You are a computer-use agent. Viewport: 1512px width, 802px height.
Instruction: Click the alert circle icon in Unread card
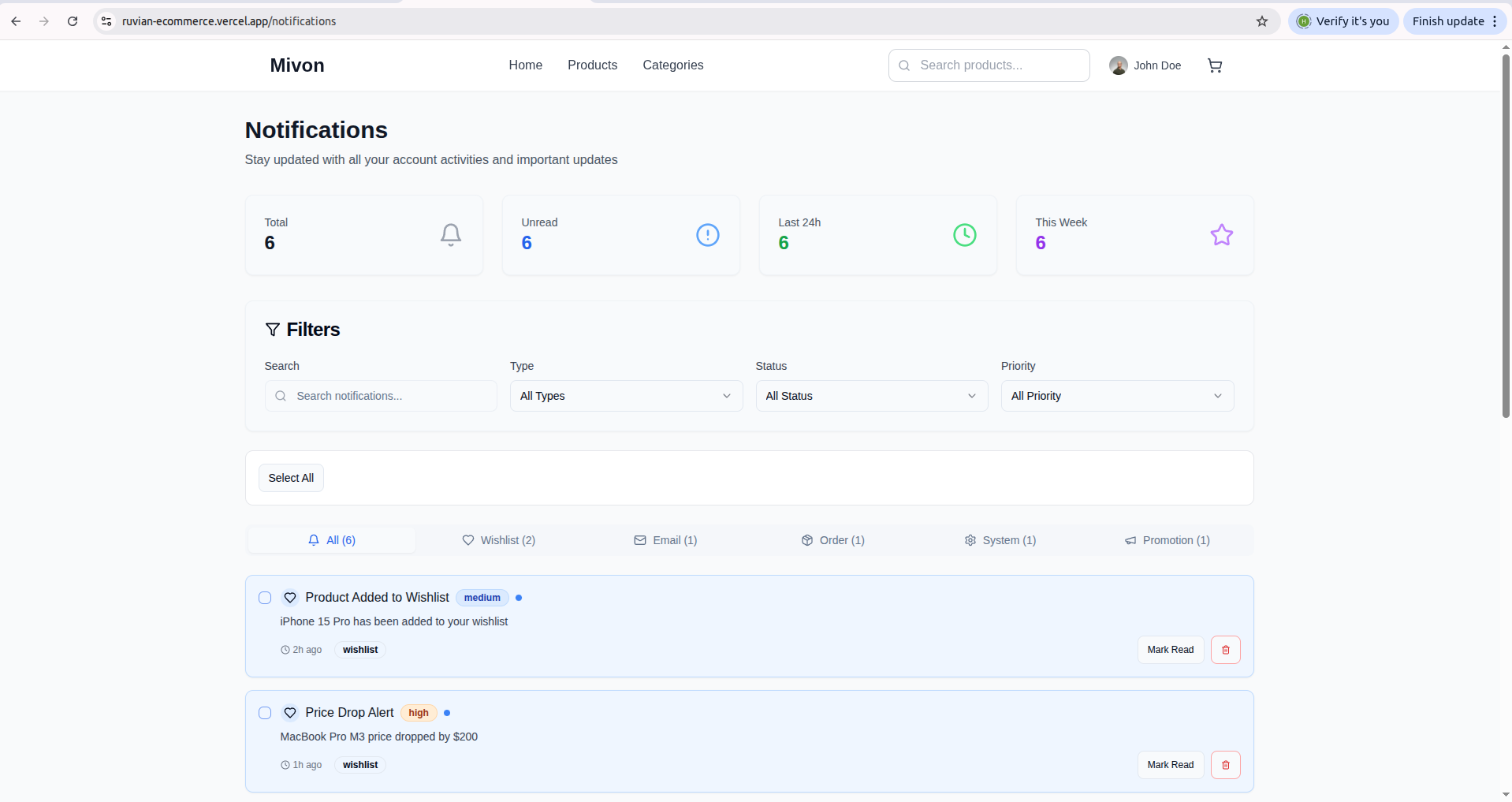point(708,235)
